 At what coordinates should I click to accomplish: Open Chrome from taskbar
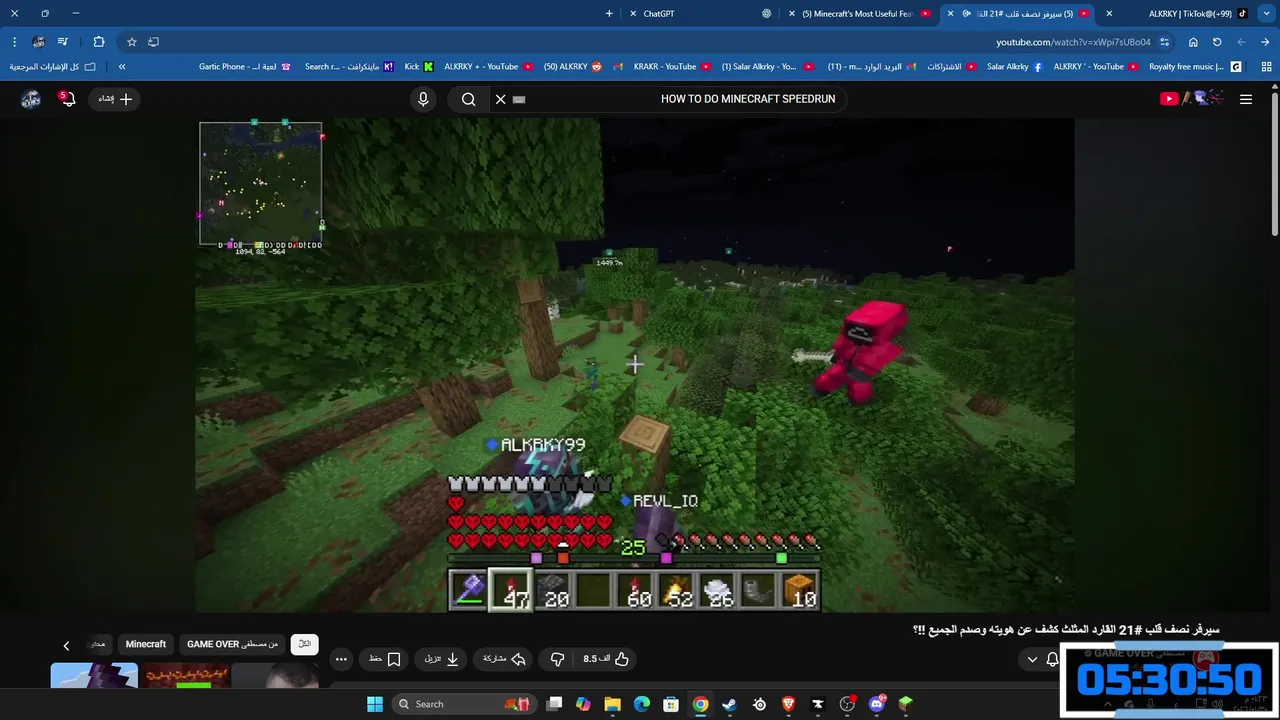pyautogui.click(x=701, y=704)
